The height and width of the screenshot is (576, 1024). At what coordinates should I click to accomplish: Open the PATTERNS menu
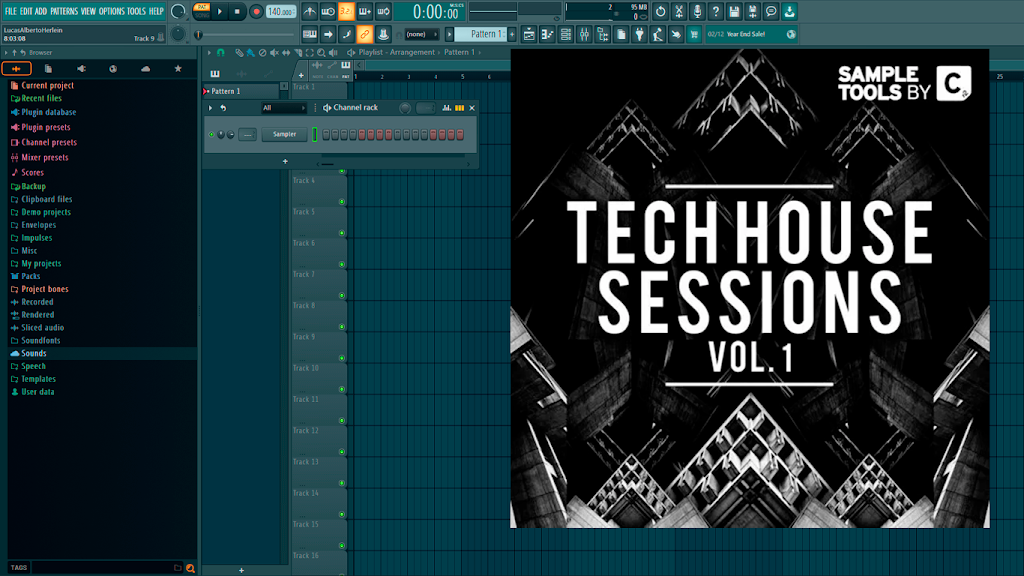64,11
